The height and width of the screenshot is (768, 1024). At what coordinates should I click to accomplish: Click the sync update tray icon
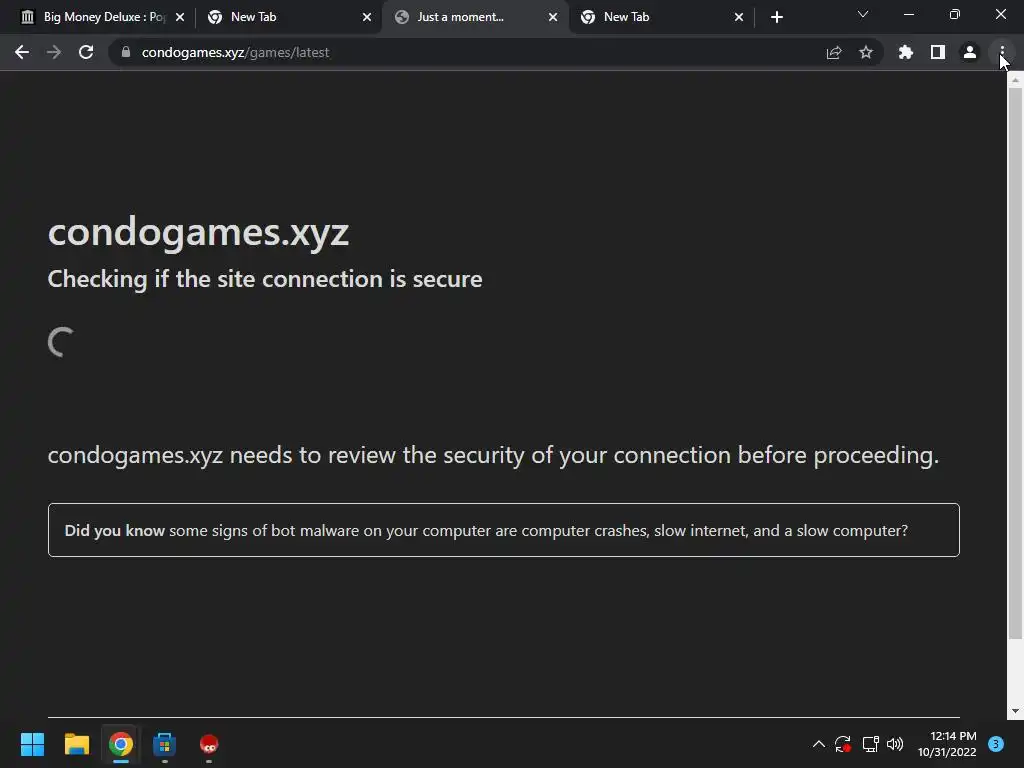(x=843, y=744)
